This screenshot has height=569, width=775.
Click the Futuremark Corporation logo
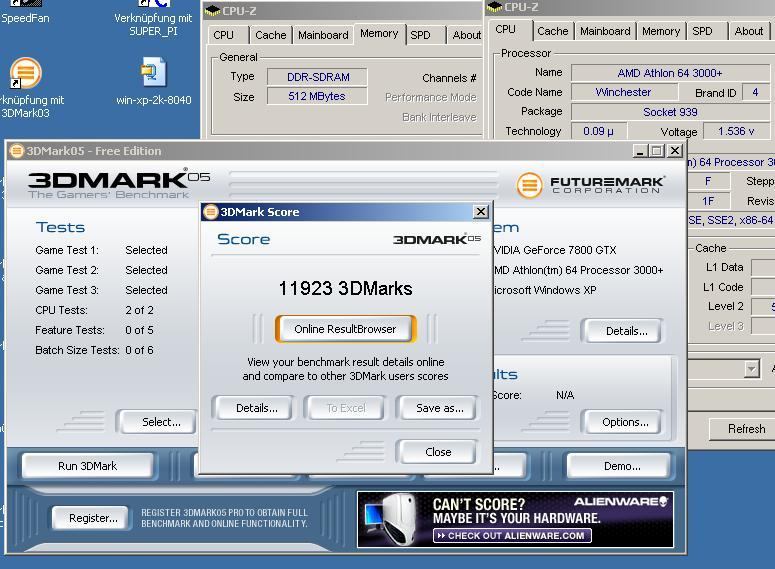tap(590, 185)
